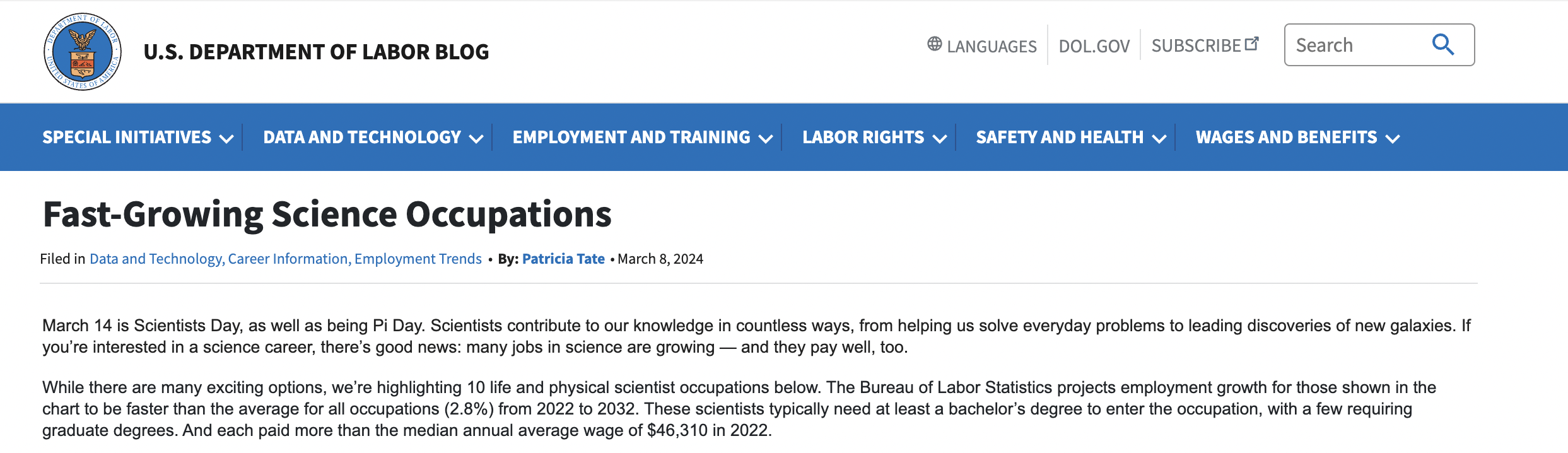Visit the Subscribe link
The width and height of the screenshot is (1568, 453).
[x=1196, y=46]
